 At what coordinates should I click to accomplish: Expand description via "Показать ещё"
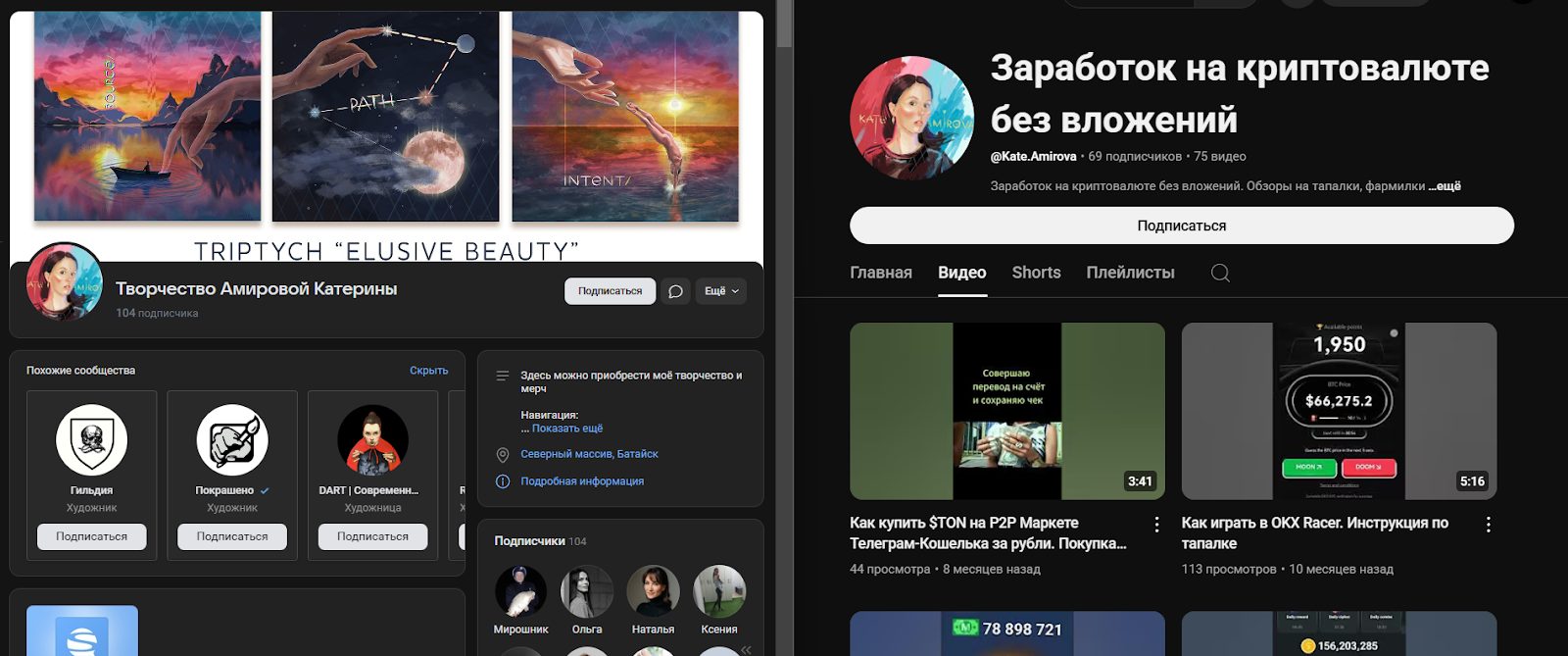coord(567,429)
